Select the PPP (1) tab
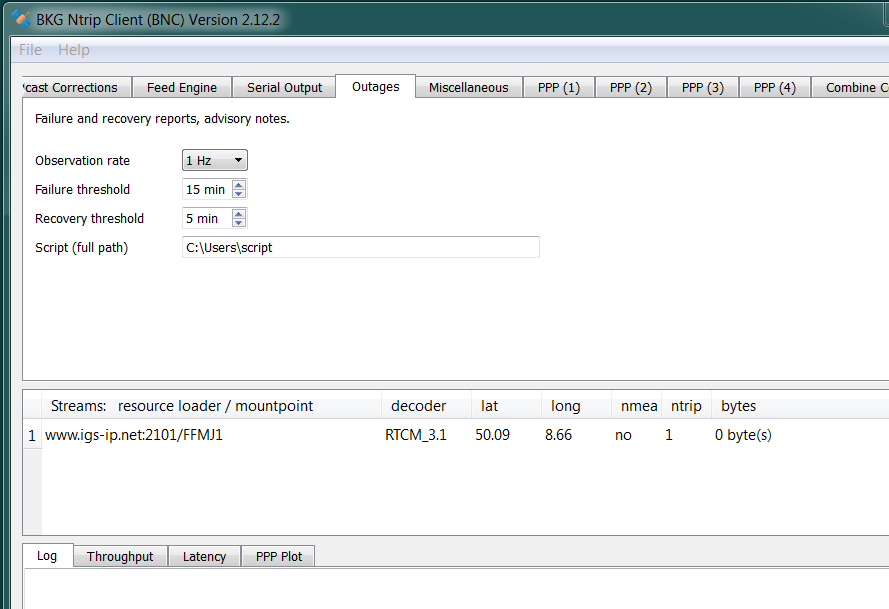Screen dimensions: 889x609 click(558, 88)
